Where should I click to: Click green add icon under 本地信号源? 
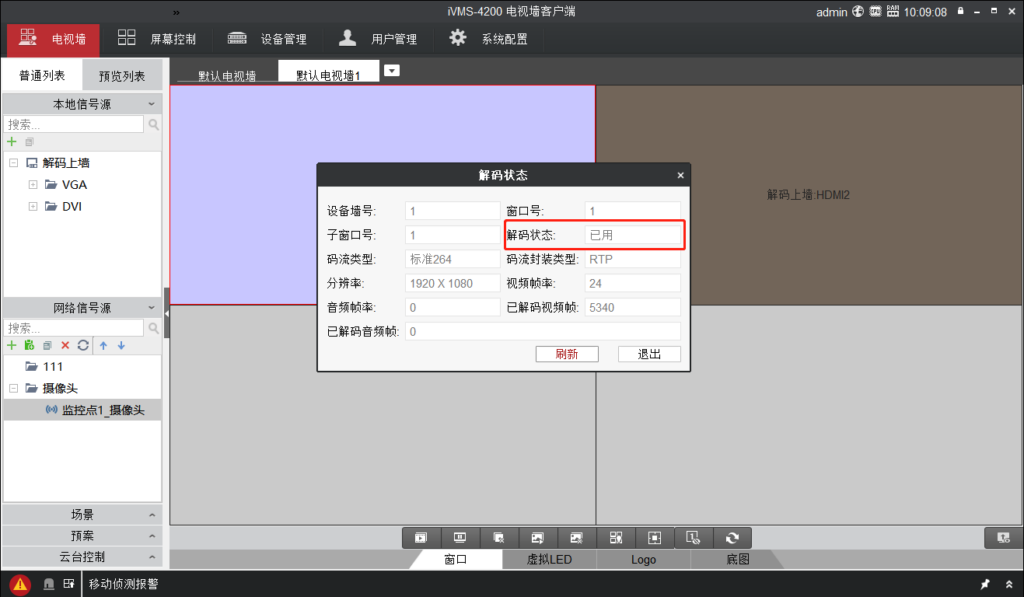point(12,142)
